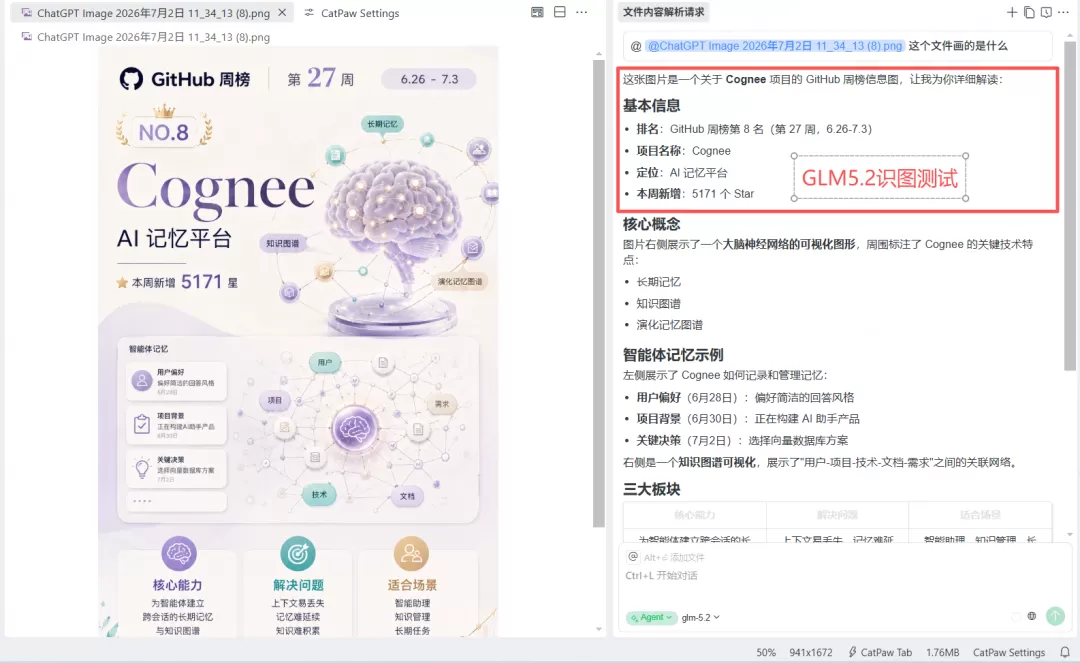Open the Agent mode dropdown
Screen dimensions: 1080x663
tap(651, 618)
